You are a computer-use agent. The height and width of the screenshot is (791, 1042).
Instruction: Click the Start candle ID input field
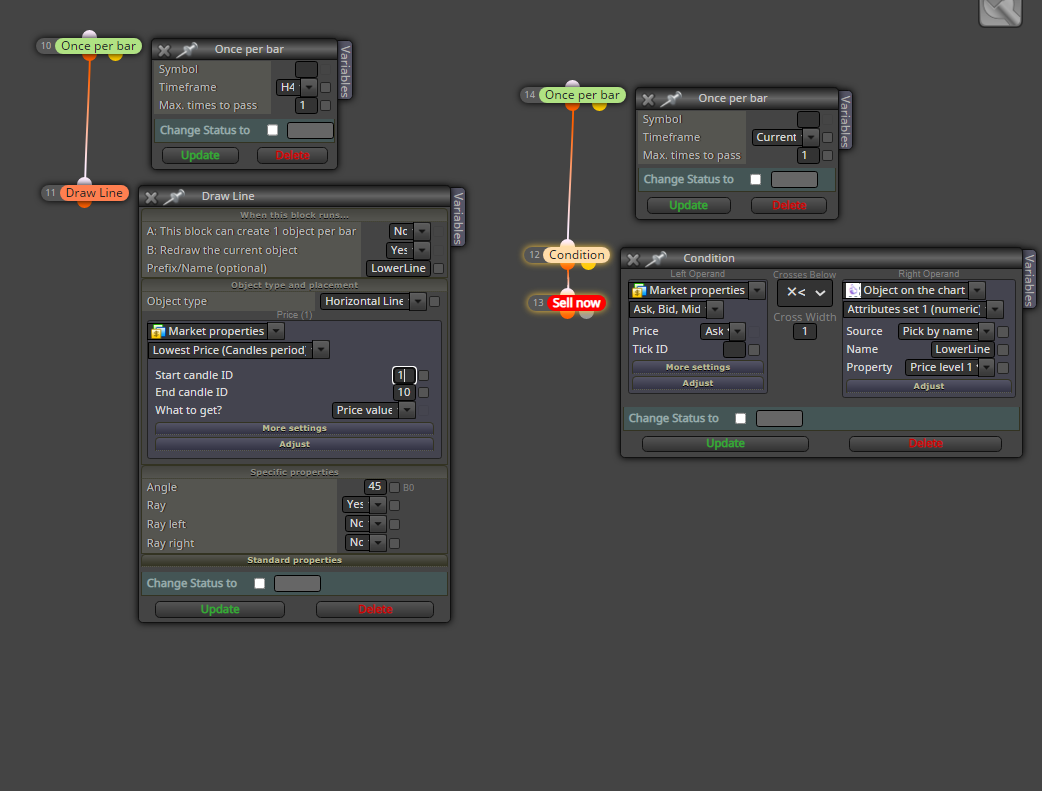[404, 376]
